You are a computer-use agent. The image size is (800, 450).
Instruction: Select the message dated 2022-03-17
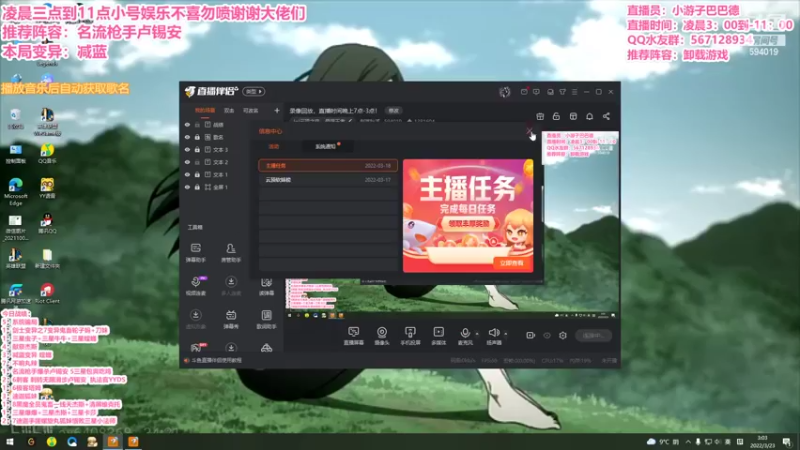(328, 180)
